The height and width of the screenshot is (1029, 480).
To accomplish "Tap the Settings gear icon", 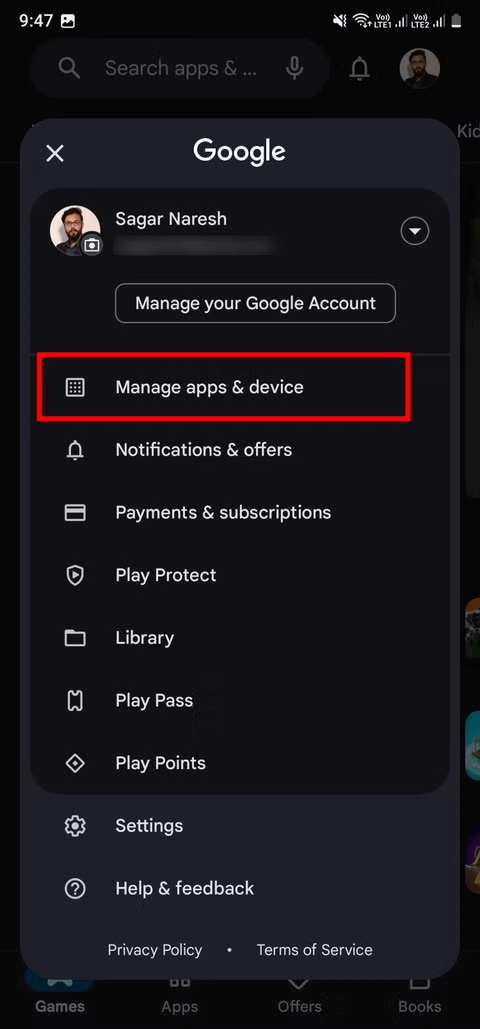I will (x=75, y=826).
